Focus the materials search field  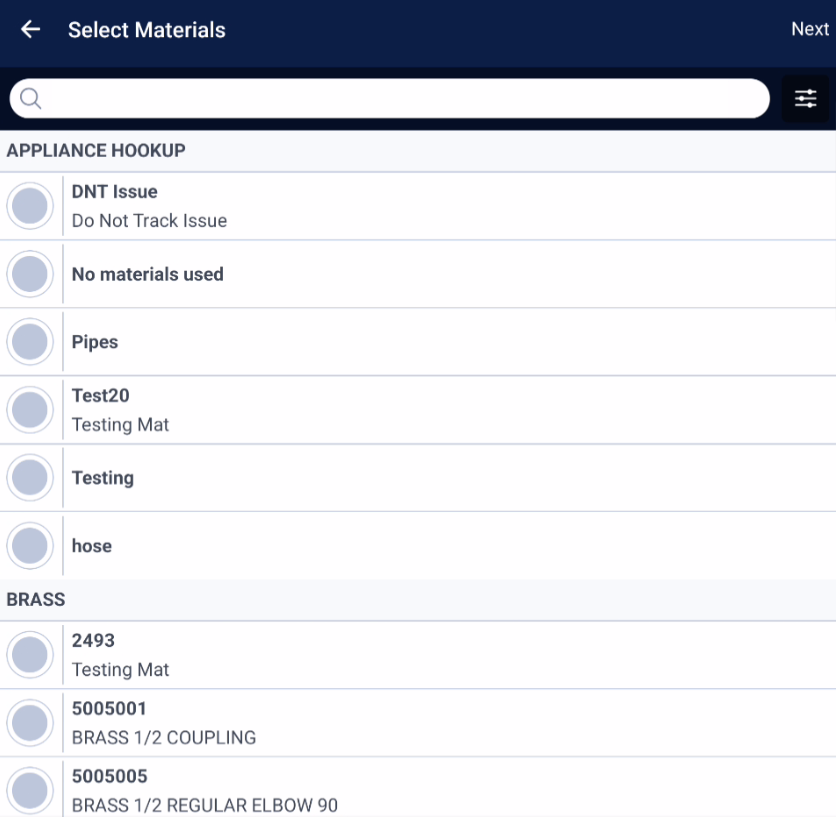click(x=390, y=98)
